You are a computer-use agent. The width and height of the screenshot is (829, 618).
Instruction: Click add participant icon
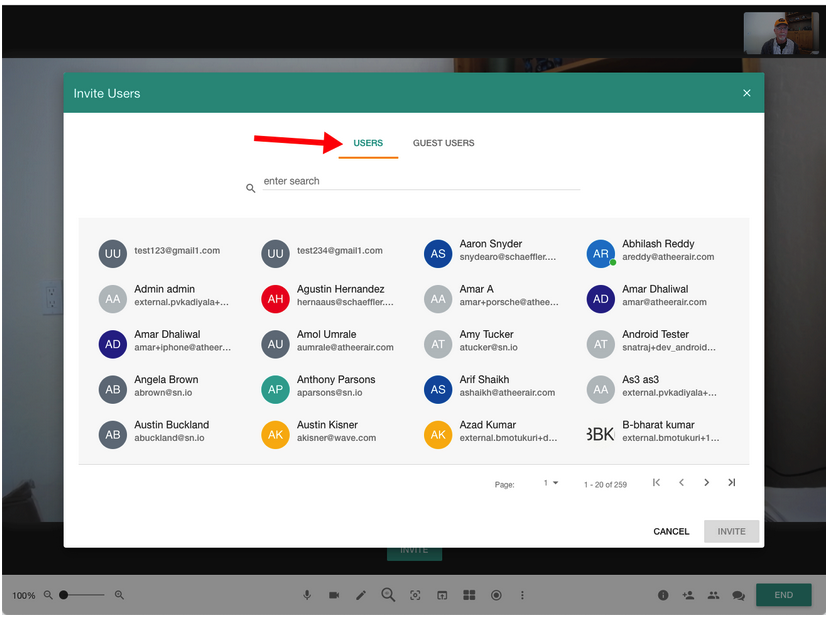pyautogui.click(x=688, y=595)
